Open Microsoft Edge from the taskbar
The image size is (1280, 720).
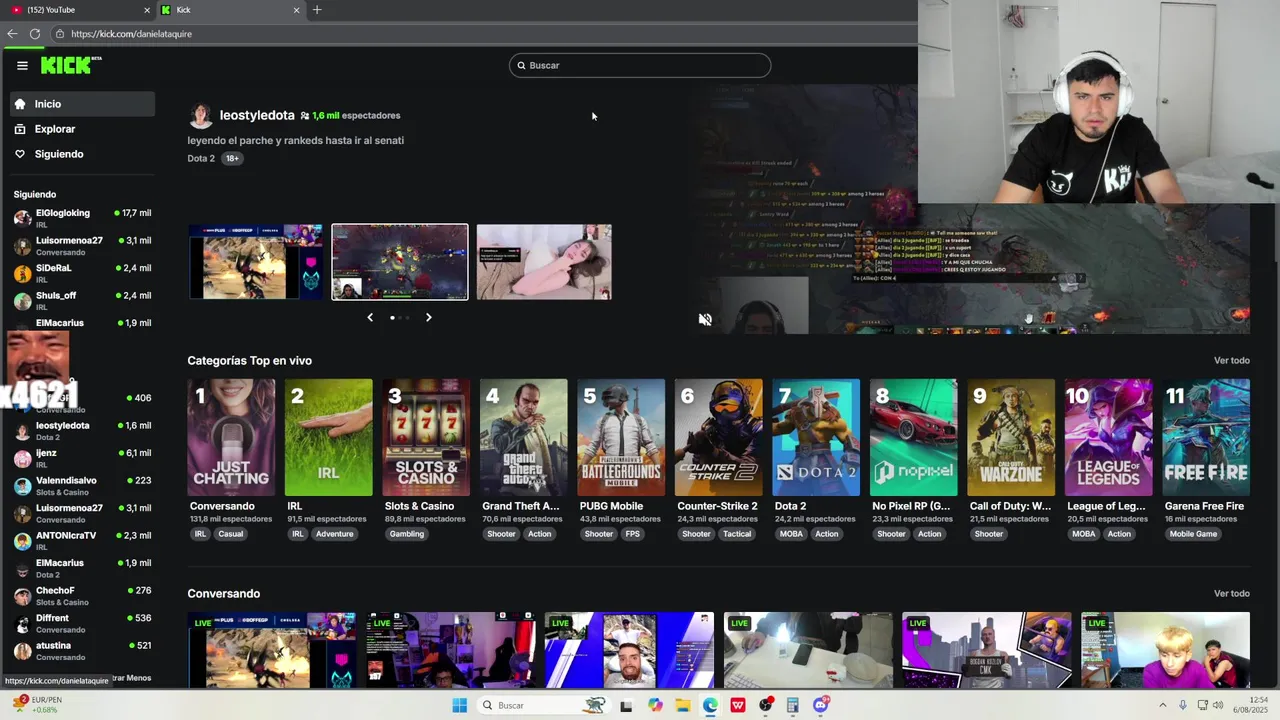click(710, 706)
